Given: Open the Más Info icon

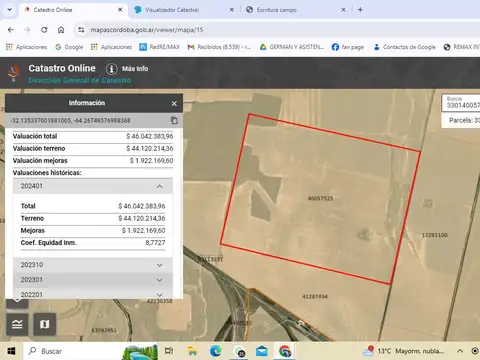Looking at the screenshot, I should click(x=111, y=69).
